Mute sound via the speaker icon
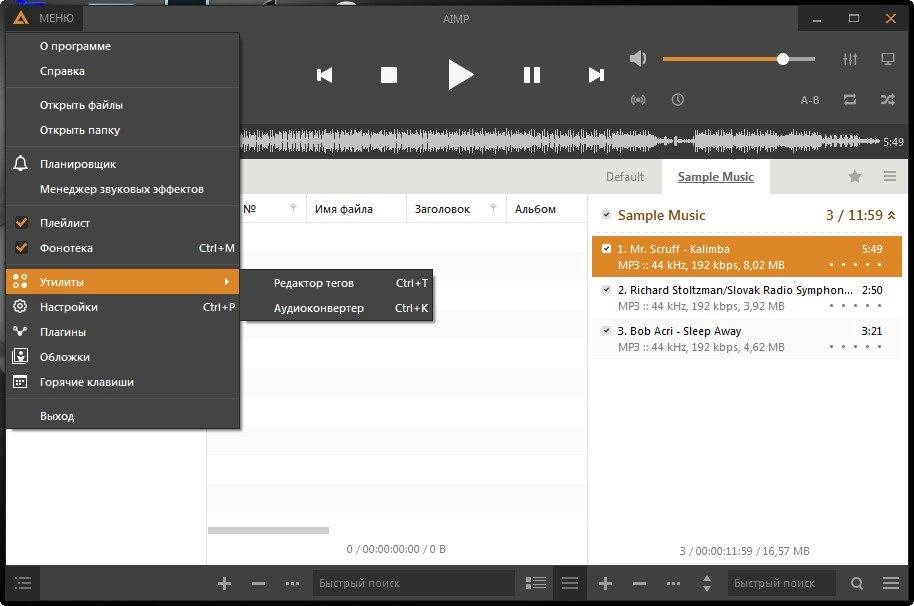Screen dimensions: 914x606 pos(638,59)
